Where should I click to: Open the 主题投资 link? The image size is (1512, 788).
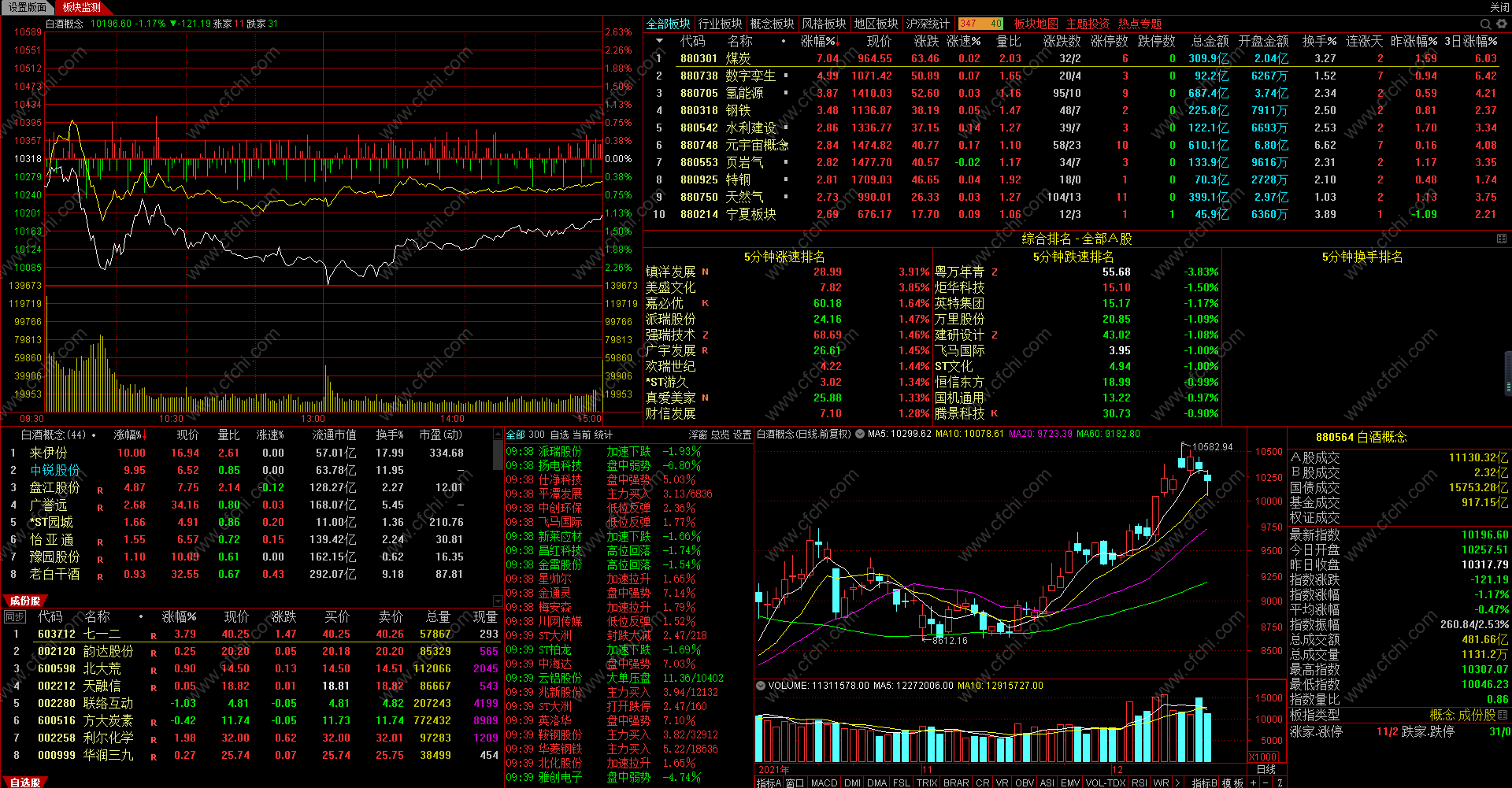tap(1088, 24)
